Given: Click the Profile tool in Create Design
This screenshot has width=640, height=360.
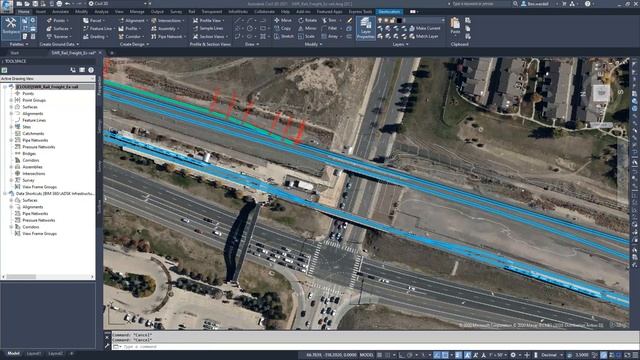Looking at the screenshot, I should click(130, 28).
